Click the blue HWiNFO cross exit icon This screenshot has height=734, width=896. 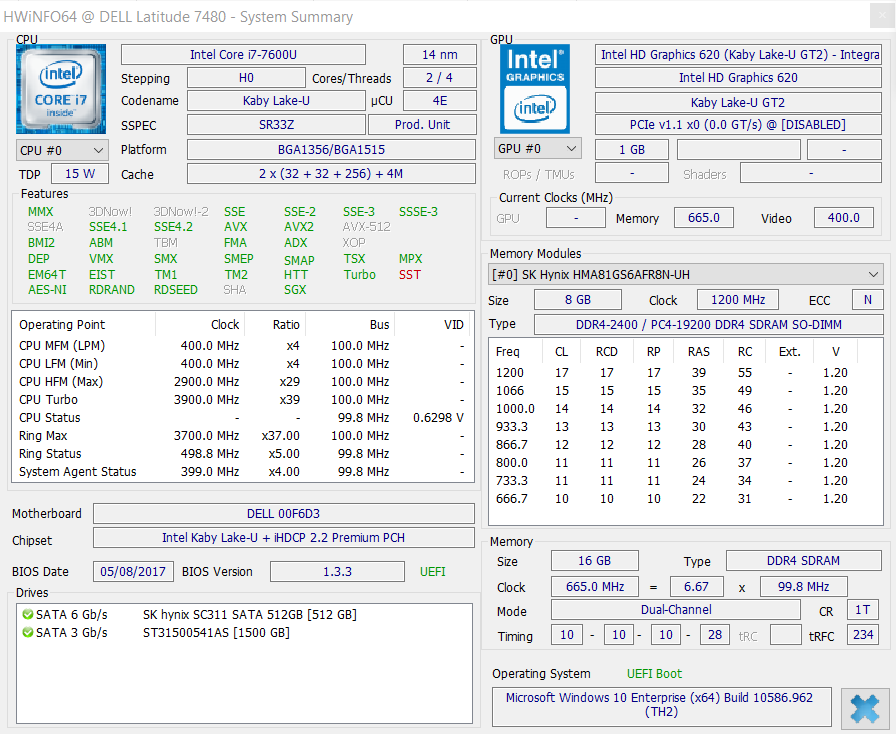[x=864, y=708]
